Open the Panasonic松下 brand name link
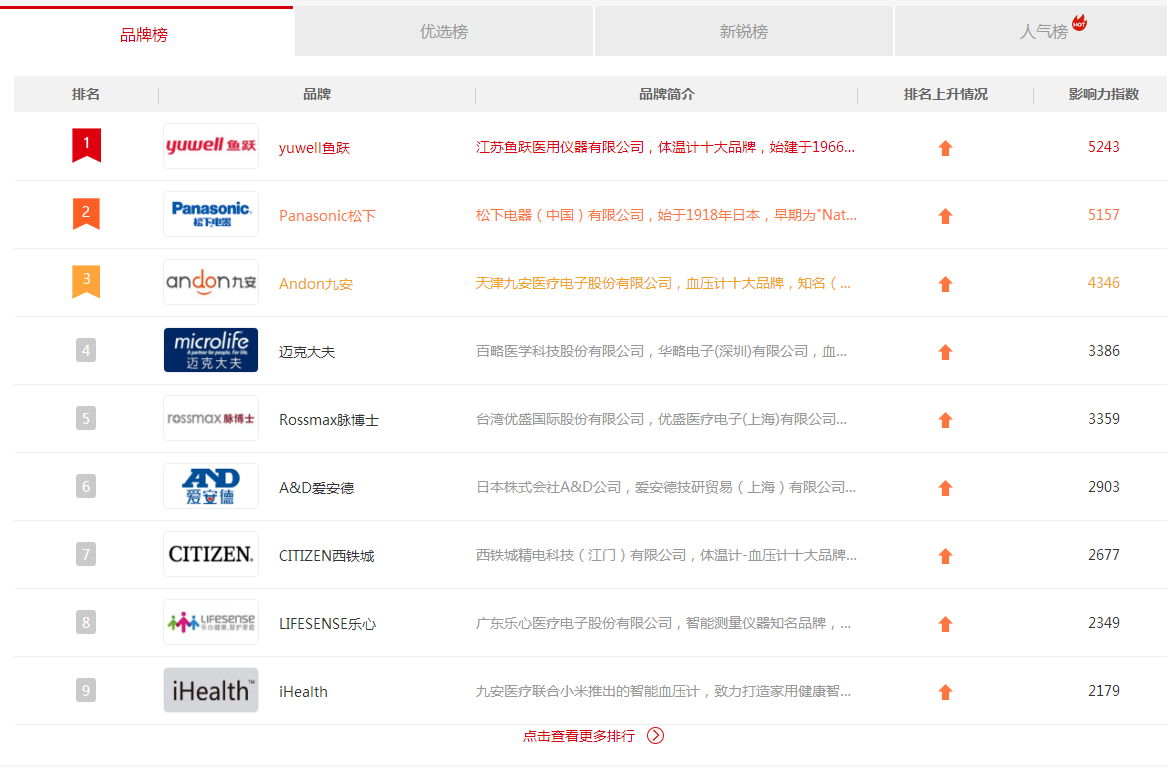Viewport: 1167px width, 767px height. click(327, 216)
